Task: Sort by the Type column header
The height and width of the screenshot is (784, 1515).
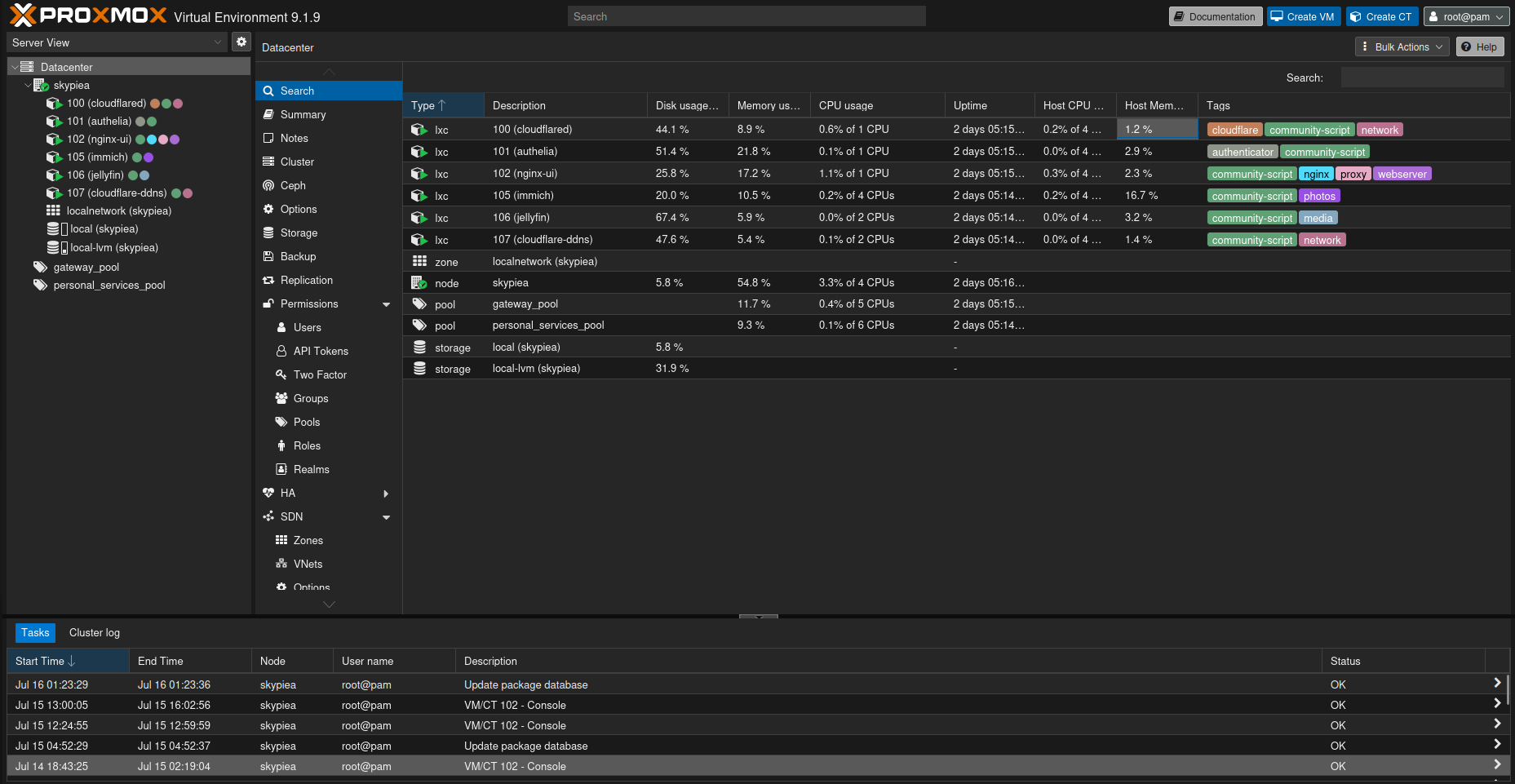Action: click(443, 105)
